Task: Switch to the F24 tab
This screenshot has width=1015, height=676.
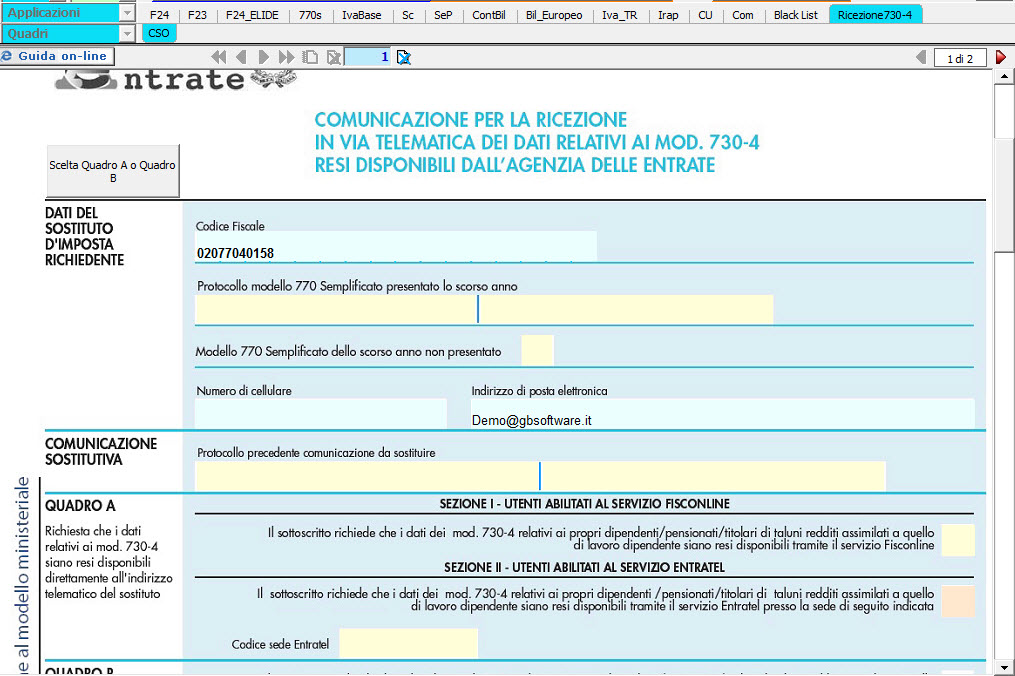Action: pyautogui.click(x=159, y=15)
